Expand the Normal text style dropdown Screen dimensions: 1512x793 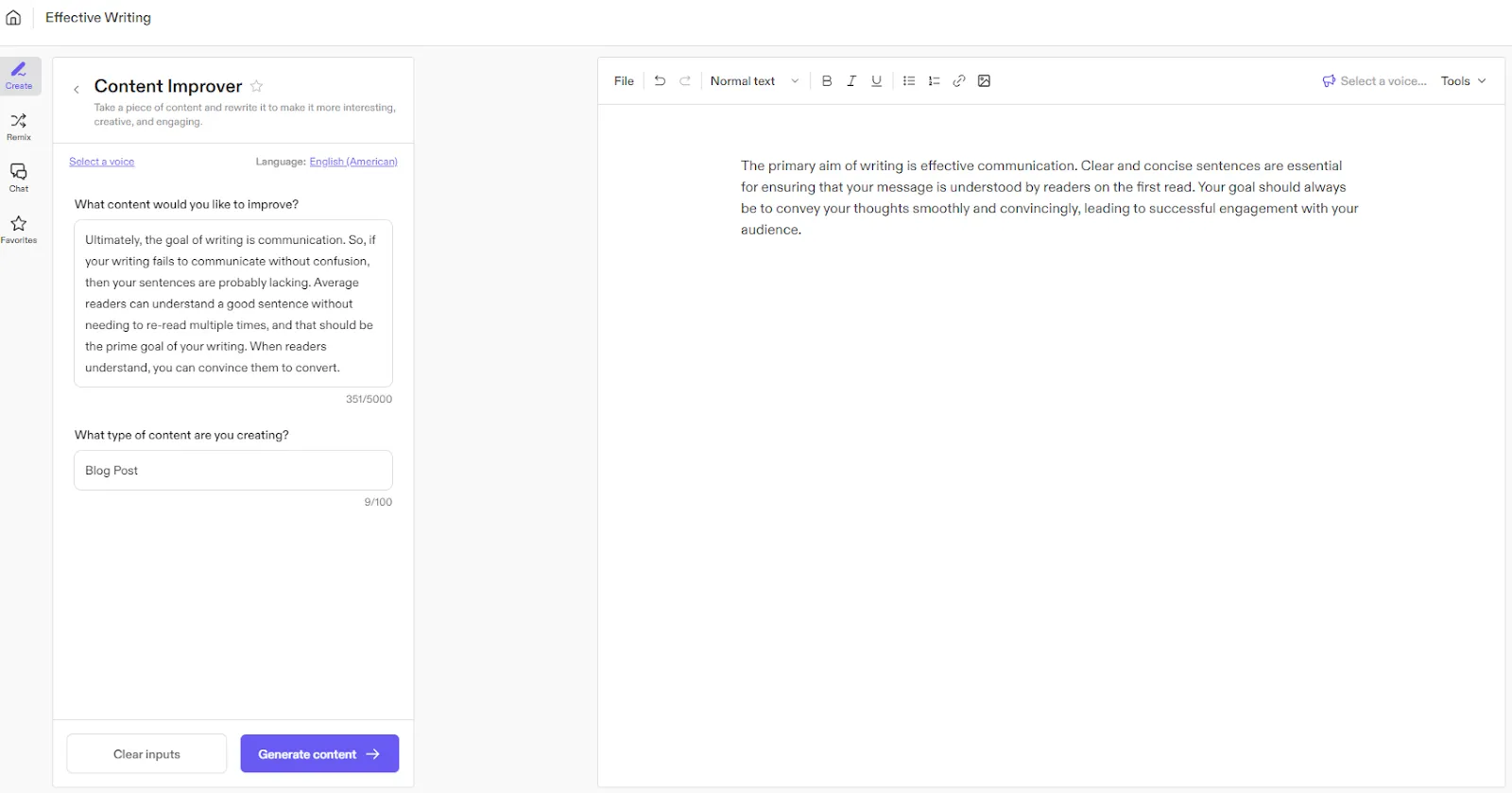point(754,81)
